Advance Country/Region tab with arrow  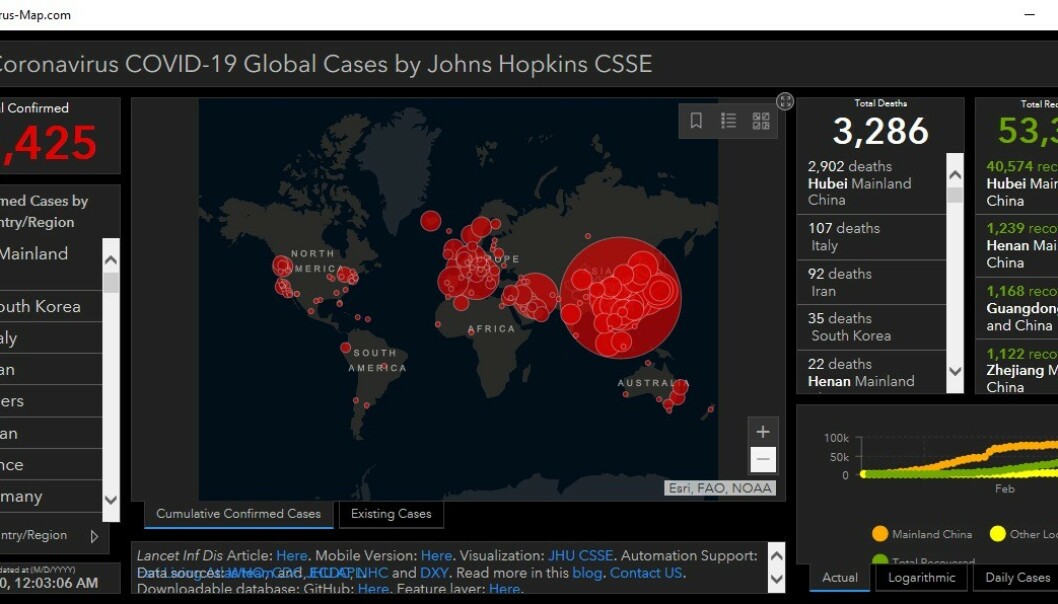point(94,537)
